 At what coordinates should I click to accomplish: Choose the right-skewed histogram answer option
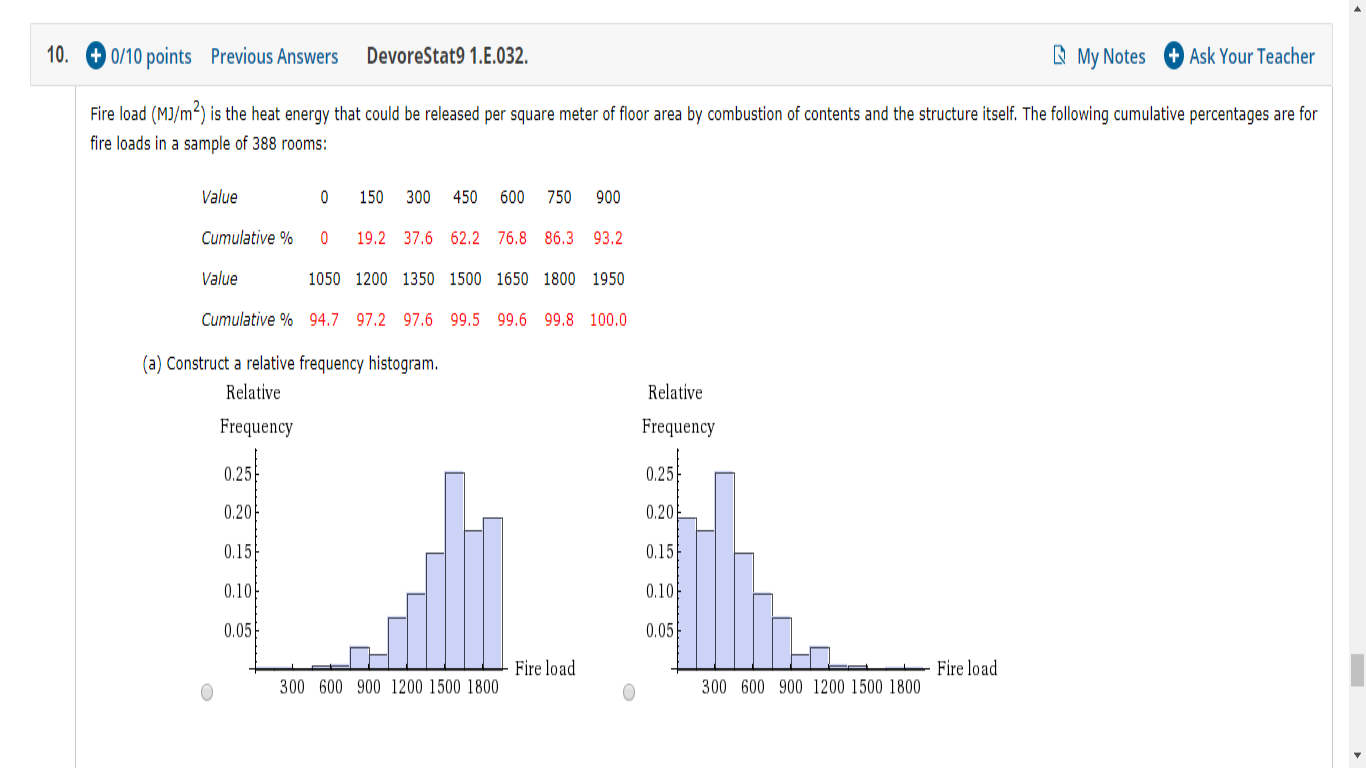(x=628, y=691)
